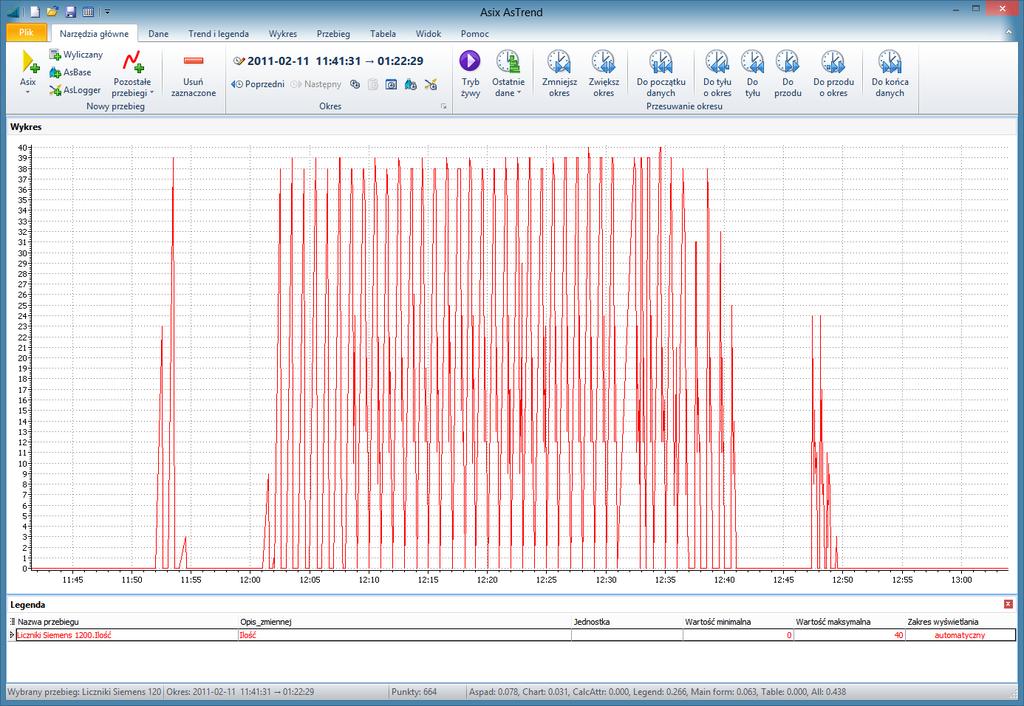
Task: Jump Do początku danych
Action: tap(661, 73)
